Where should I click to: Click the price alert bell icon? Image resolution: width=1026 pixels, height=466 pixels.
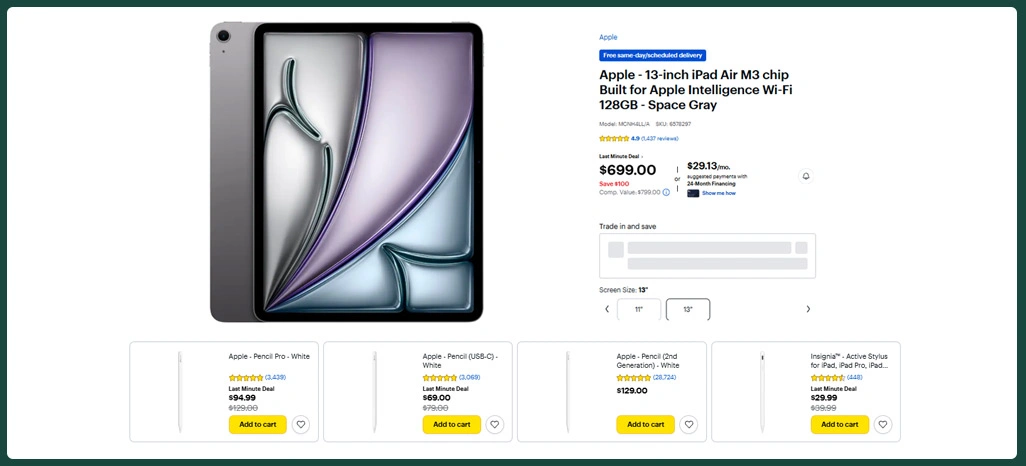806,176
